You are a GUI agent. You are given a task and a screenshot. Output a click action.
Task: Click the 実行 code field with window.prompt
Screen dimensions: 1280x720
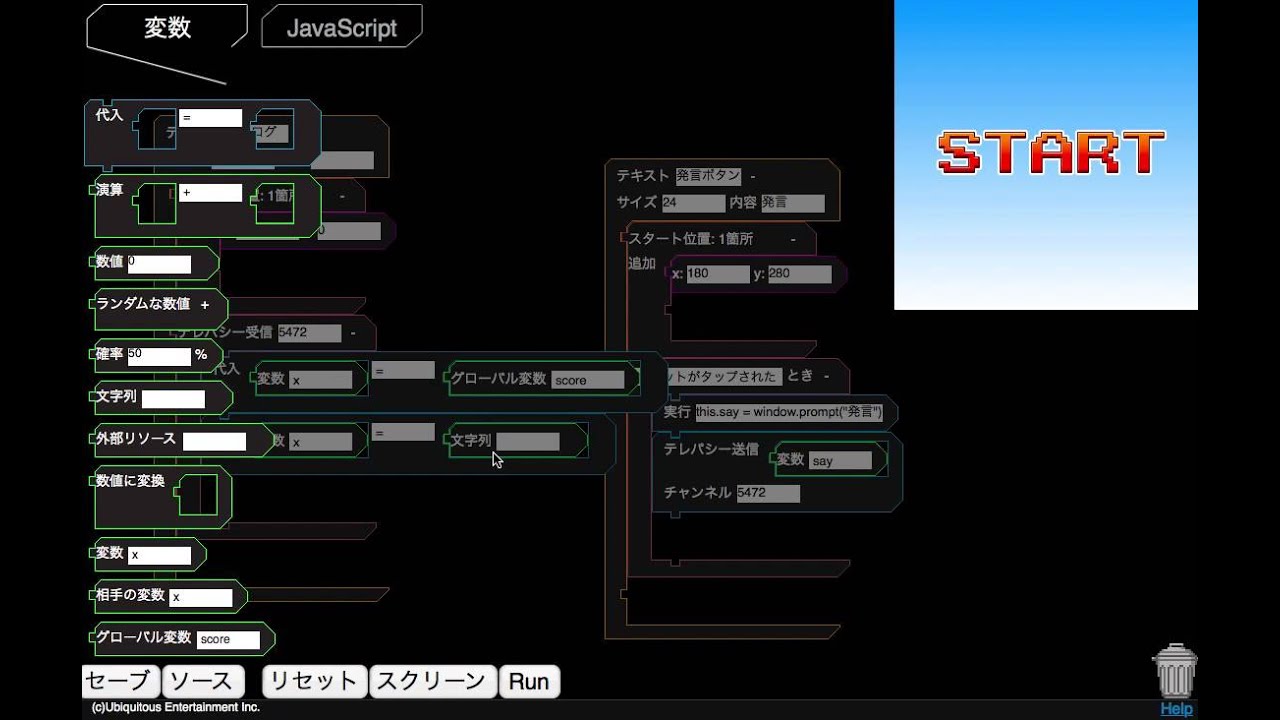pyautogui.click(x=789, y=412)
